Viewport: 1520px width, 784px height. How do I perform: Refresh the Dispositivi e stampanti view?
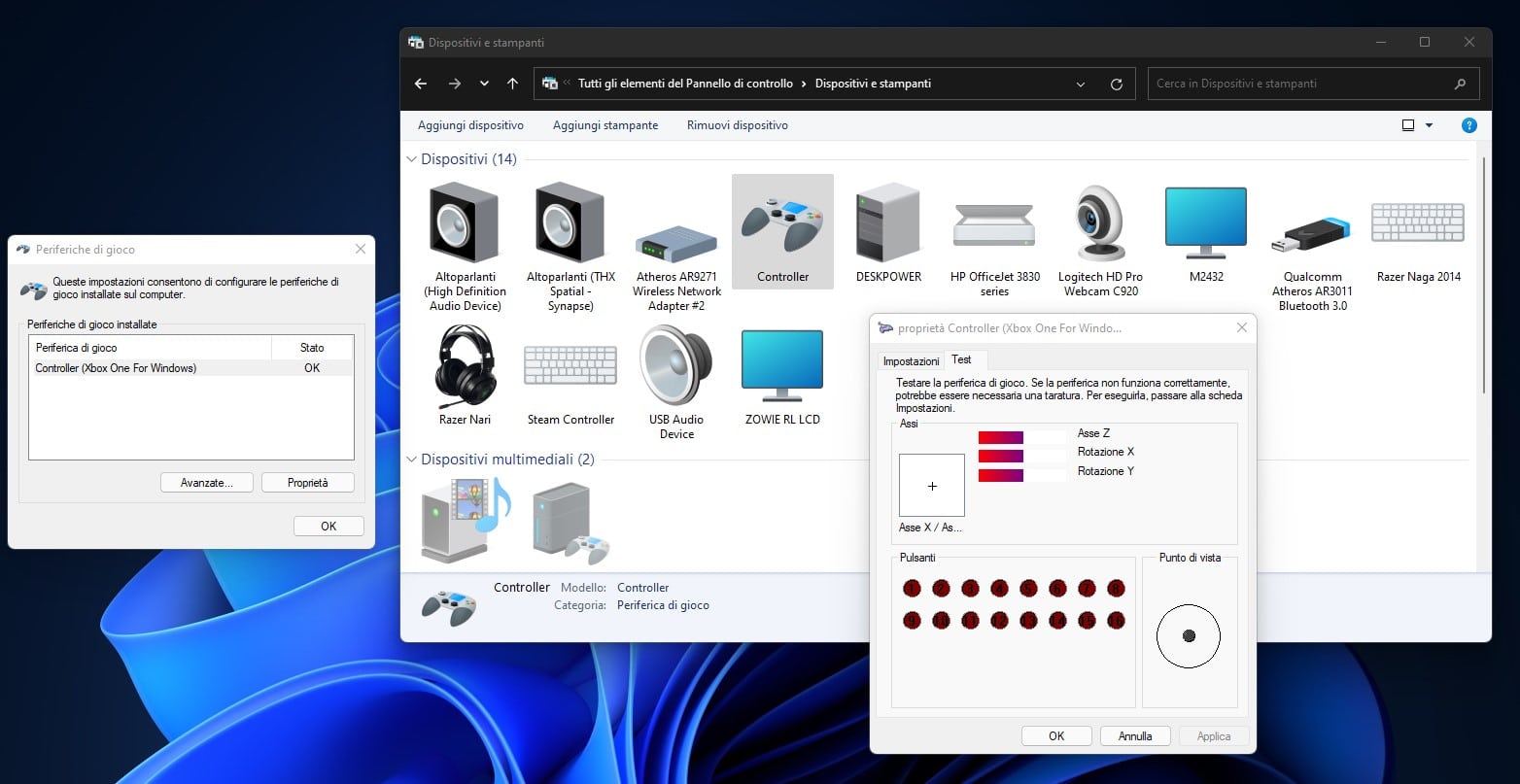[x=1116, y=84]
